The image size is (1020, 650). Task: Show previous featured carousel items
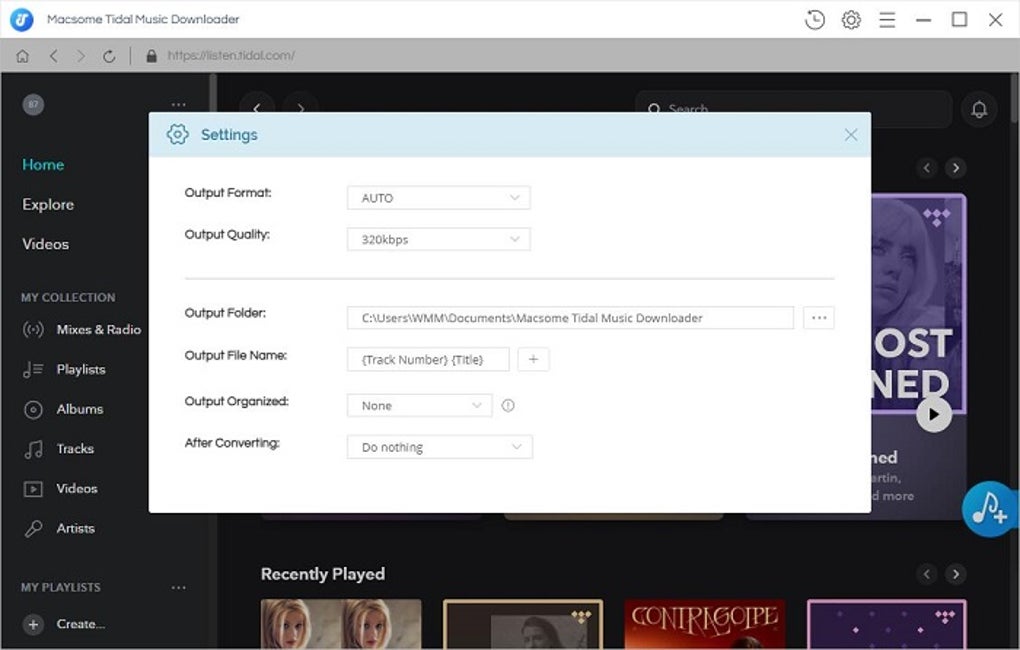[926, 168]
